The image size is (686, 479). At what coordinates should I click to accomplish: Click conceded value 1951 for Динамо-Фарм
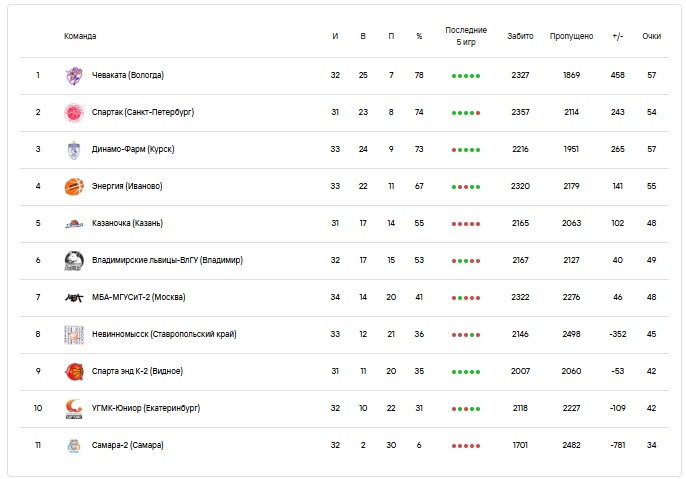tap(571, 149)
